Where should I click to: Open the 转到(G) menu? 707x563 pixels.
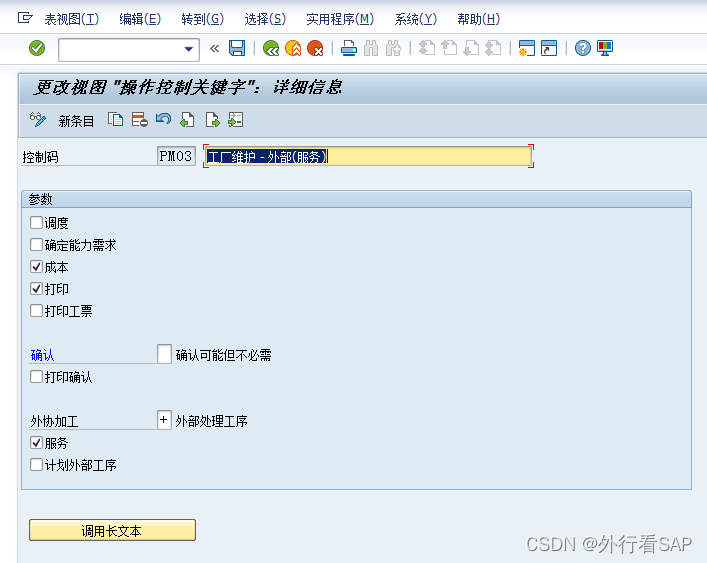pos(202,19)
